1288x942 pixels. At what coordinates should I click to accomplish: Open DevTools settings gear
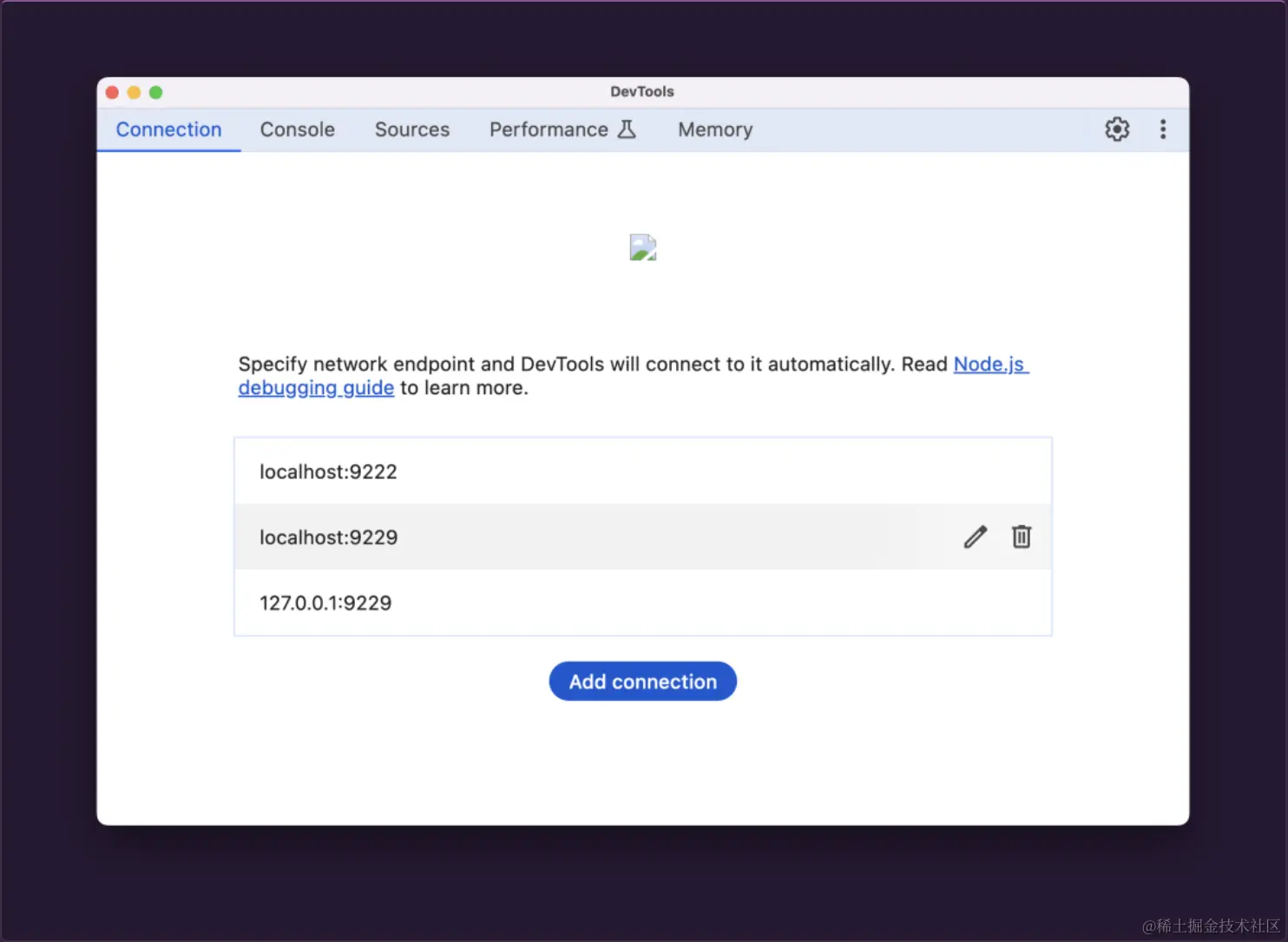point(1117,129)
